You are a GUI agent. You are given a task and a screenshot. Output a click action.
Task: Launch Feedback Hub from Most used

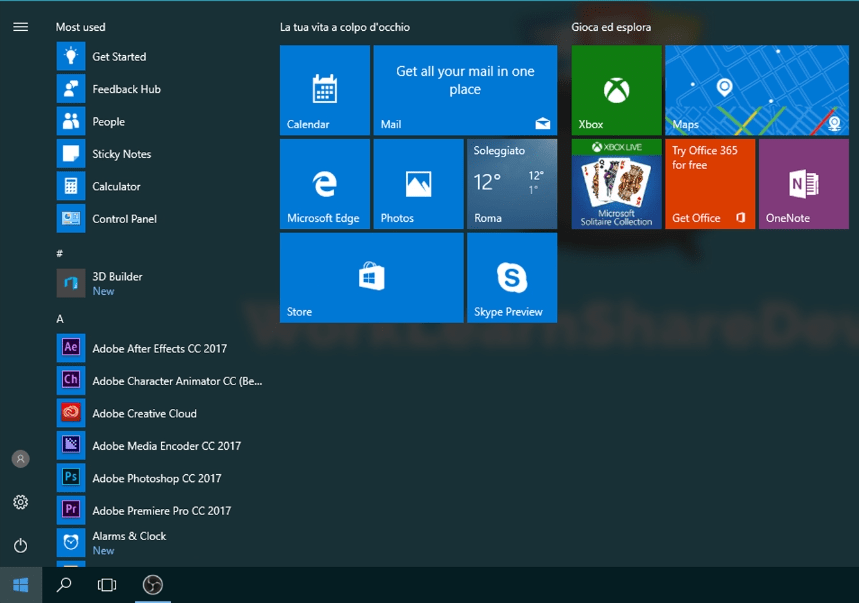point(160,89)
